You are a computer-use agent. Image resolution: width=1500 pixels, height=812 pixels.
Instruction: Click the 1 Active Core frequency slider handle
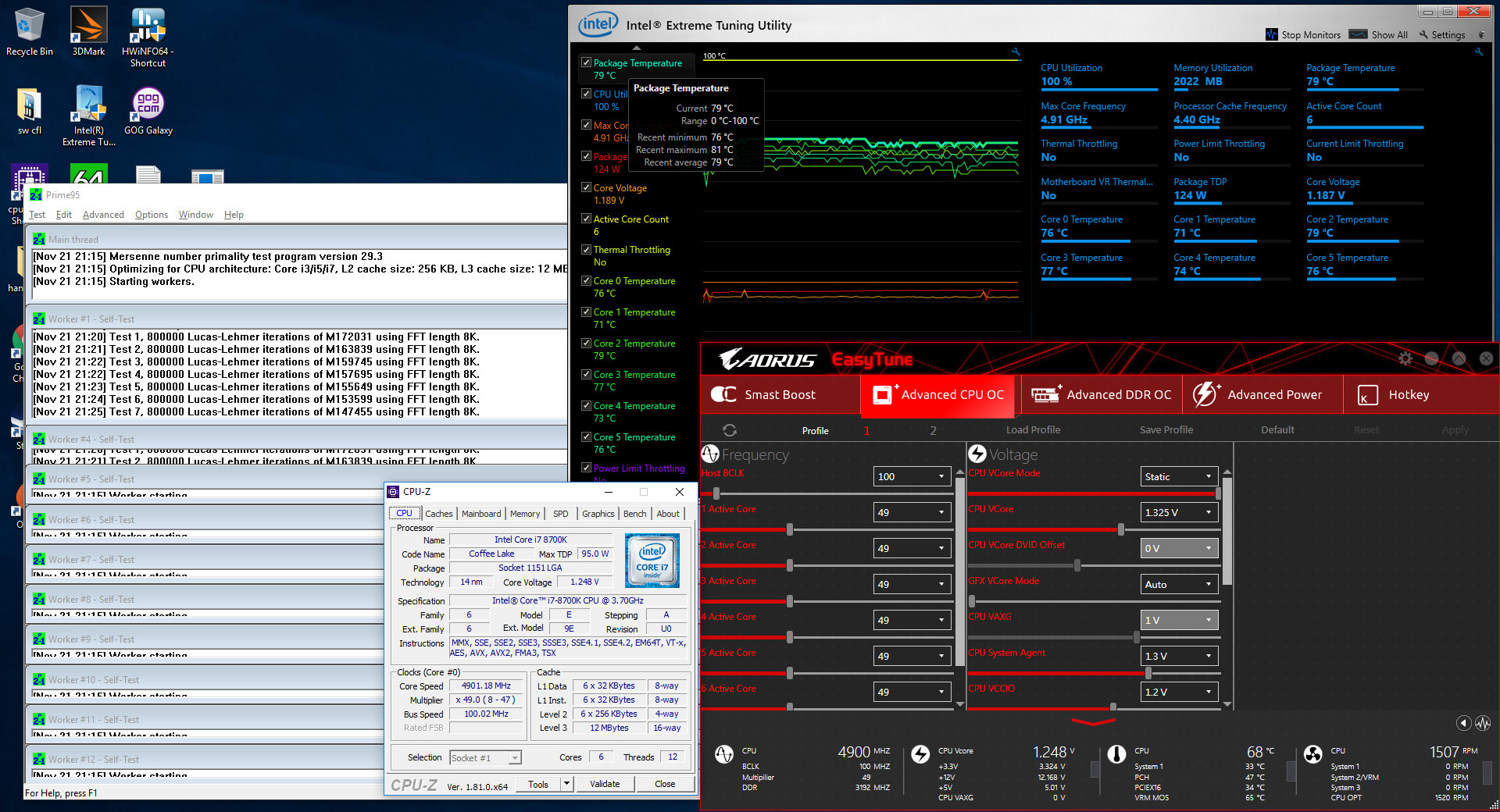click(790, 529)
